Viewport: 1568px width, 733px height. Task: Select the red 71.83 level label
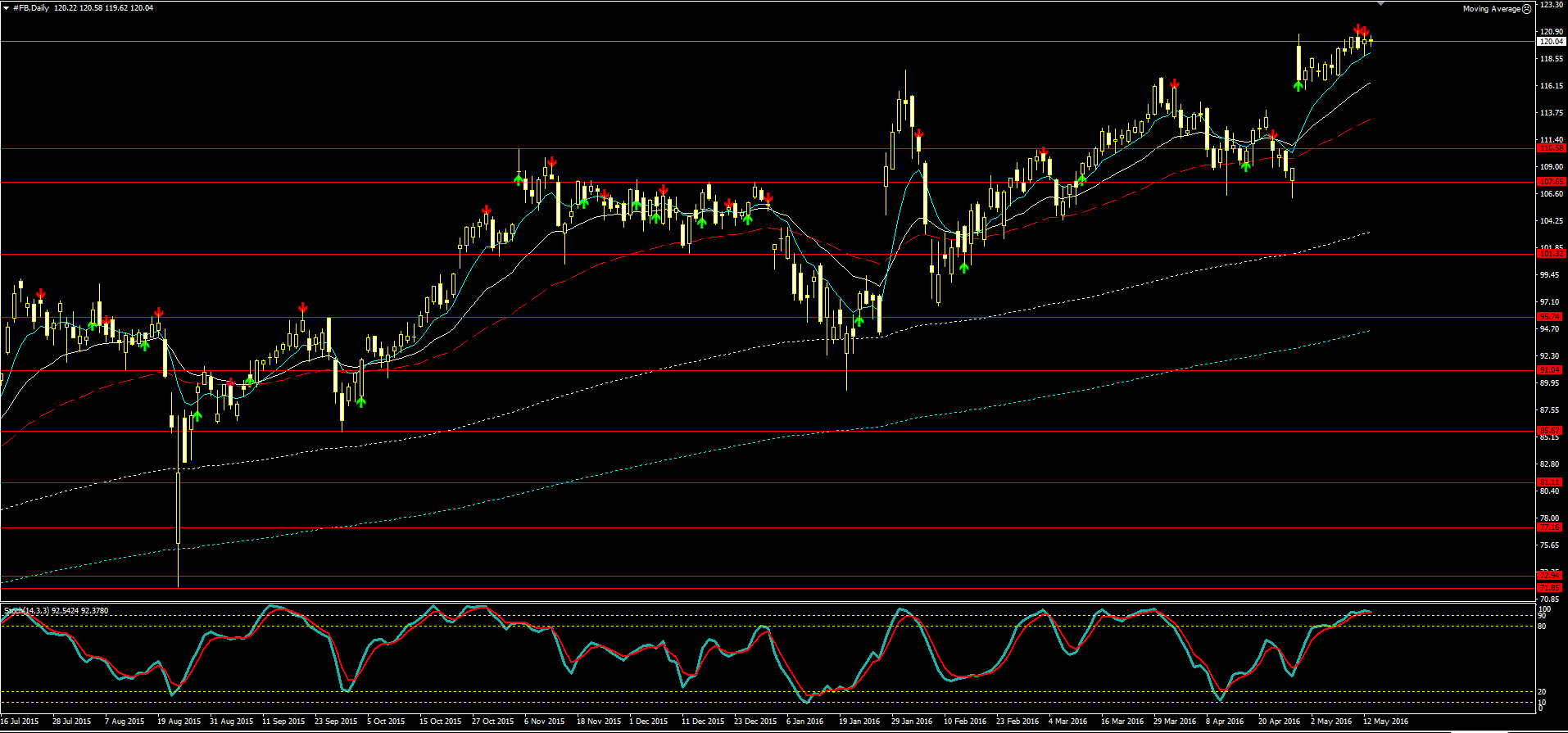pyautogui.click(x=1552, y=588)
